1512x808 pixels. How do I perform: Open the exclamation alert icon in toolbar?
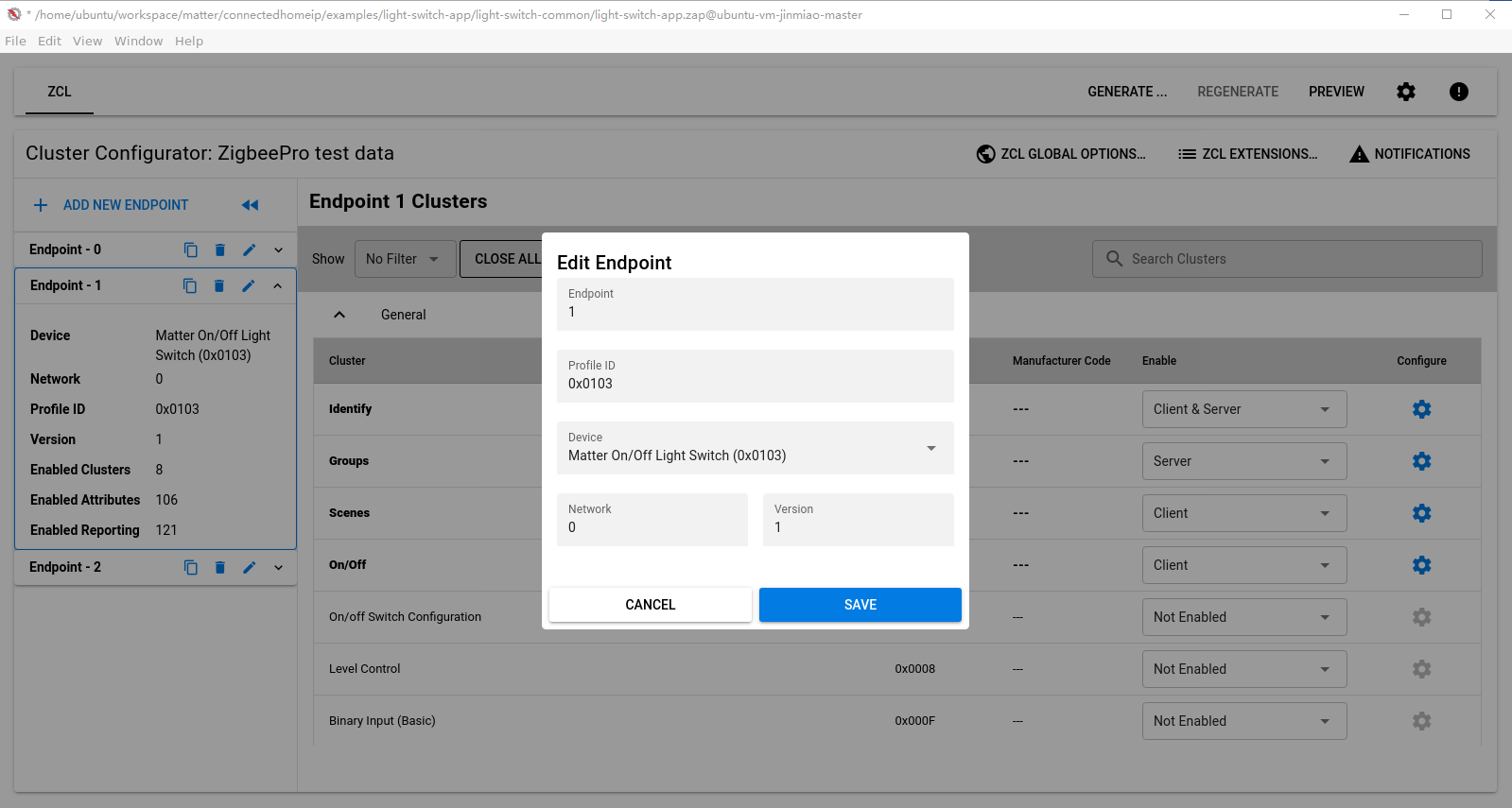tap(1459, 92)
